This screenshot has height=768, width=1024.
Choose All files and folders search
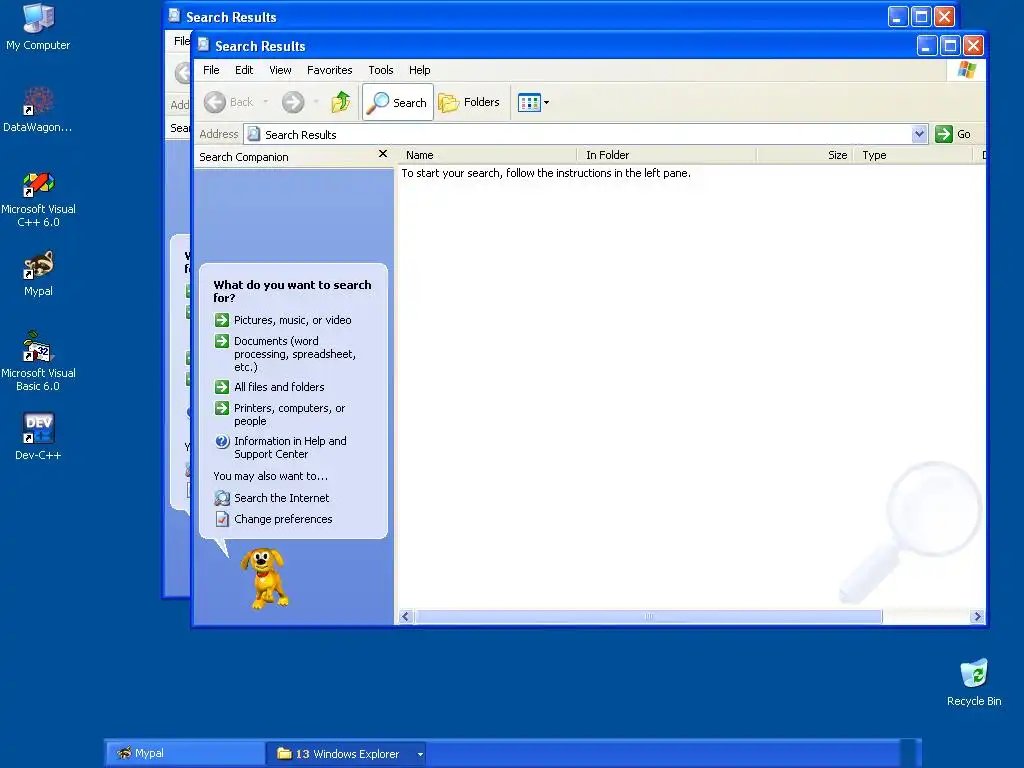coord(279,387)
